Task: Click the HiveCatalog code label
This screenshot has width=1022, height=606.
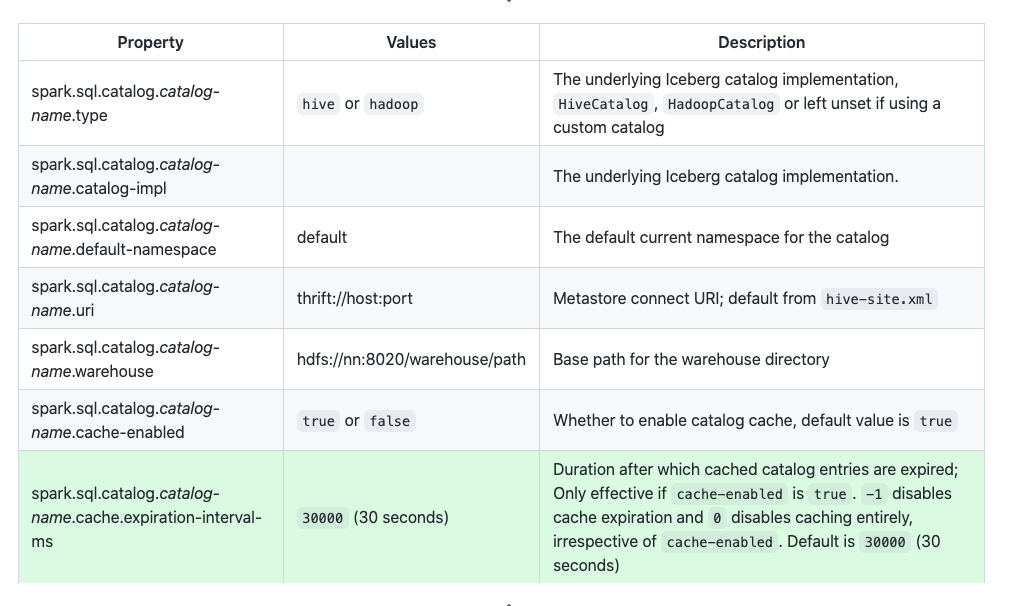Action: point(603,104)
